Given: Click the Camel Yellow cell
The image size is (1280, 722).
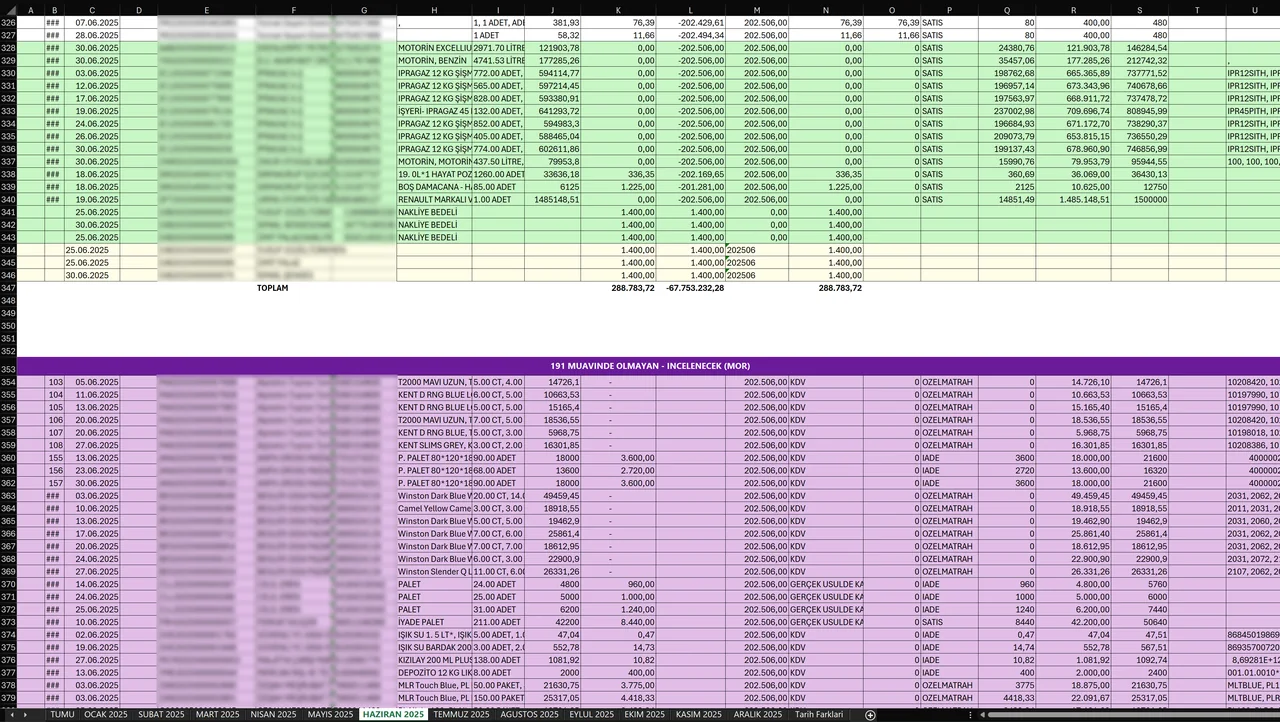Looking at the screenshot, I should tap(434, 508).
